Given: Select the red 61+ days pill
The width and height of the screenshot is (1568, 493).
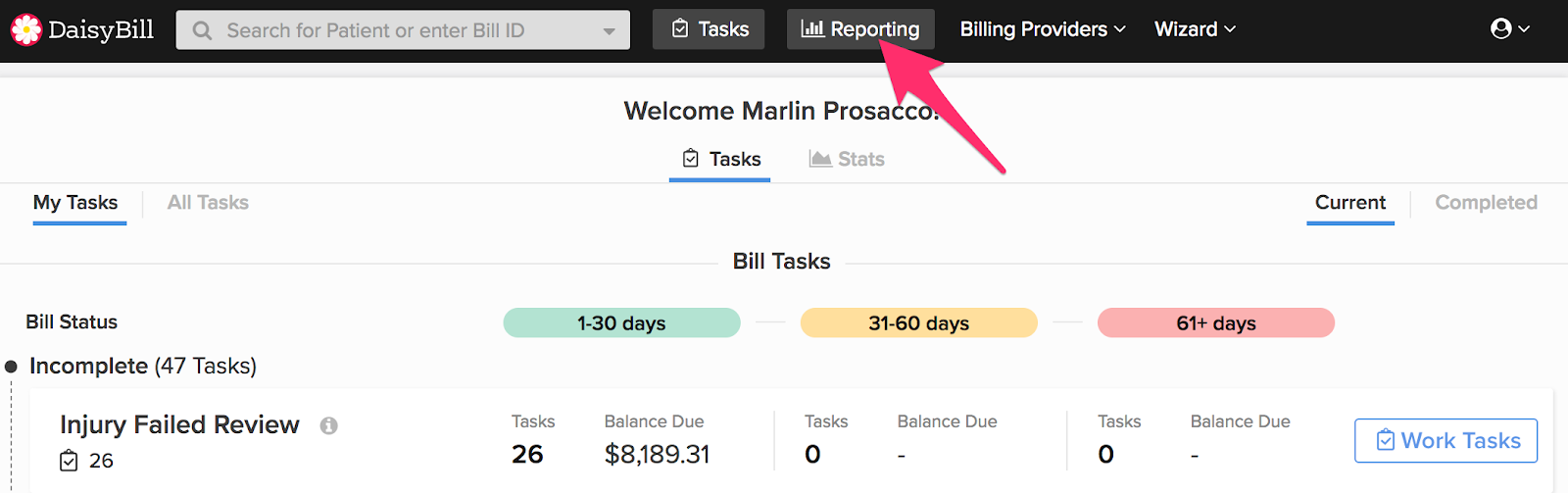Looking at the screenshot, I should point(1216,322).
